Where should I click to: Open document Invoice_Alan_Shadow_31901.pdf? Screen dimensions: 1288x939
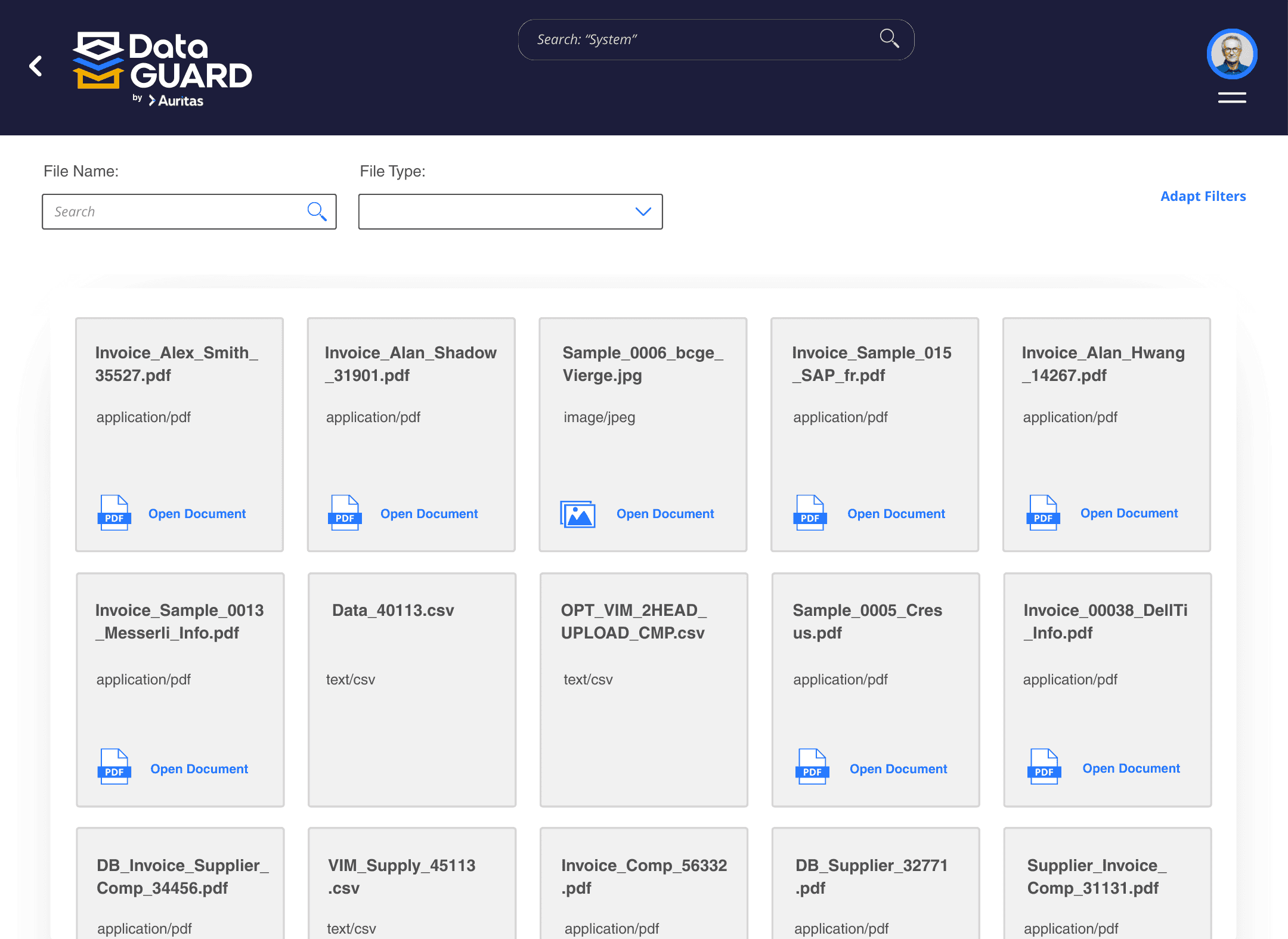429,513
